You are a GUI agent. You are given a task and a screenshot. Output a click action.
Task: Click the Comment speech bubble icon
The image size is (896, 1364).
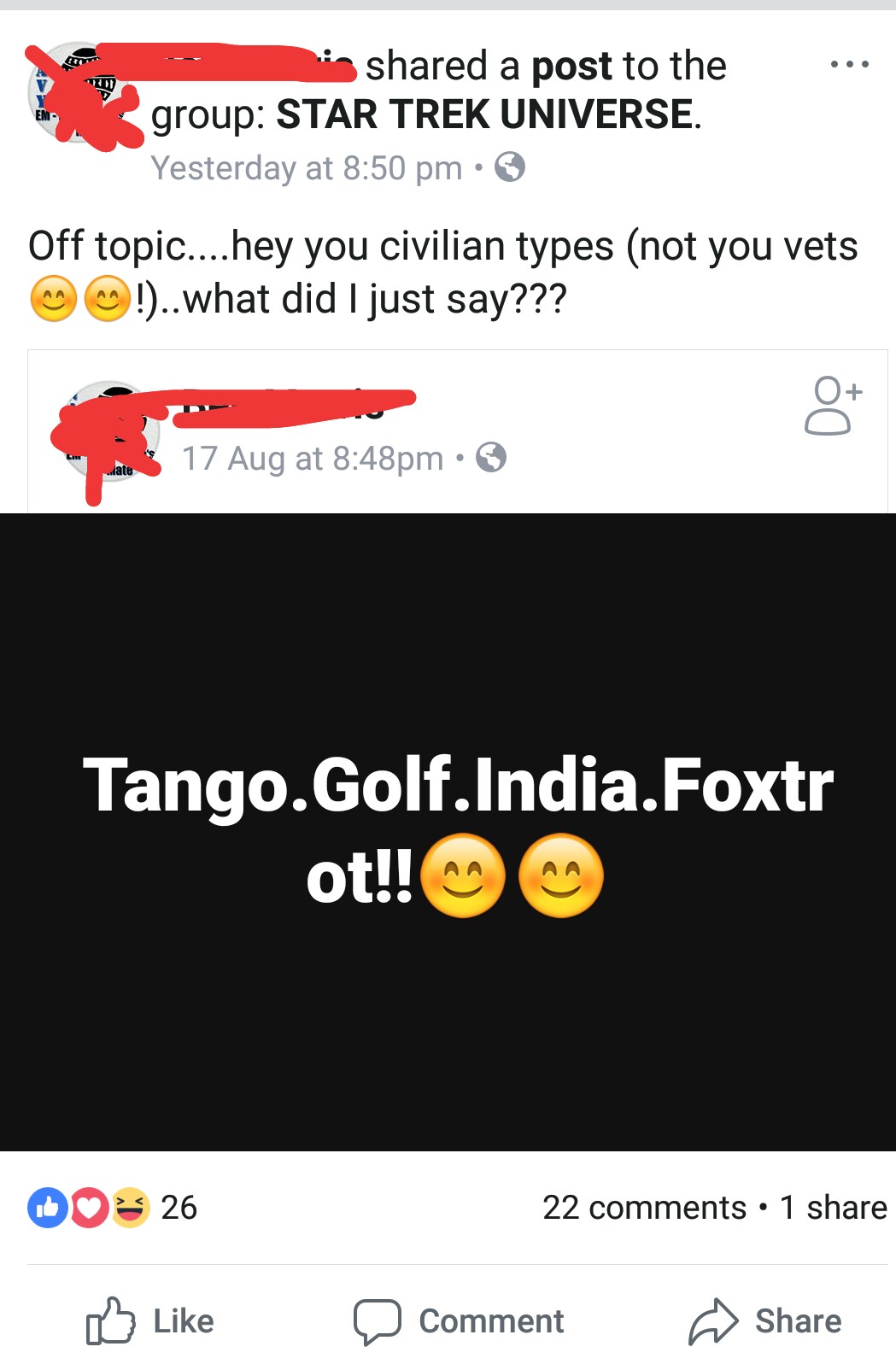pyautogui.click(x=378, y=1322)
